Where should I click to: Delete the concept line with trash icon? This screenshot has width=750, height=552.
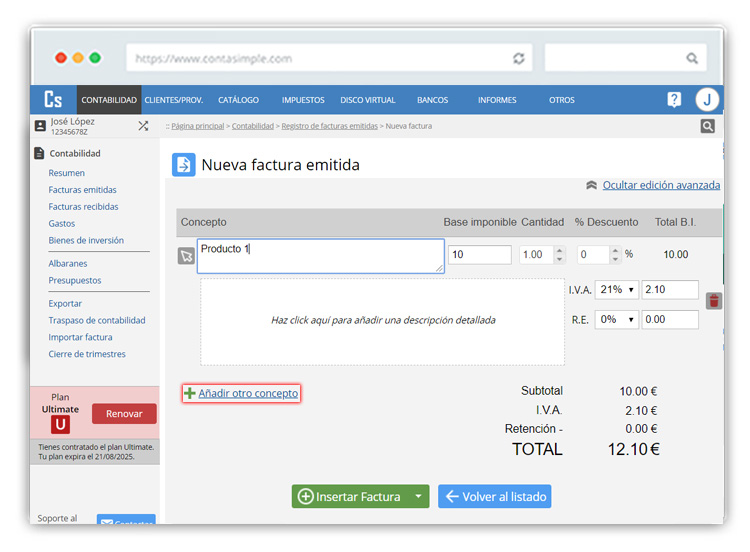pyautogui.click(x=713, y=301)
